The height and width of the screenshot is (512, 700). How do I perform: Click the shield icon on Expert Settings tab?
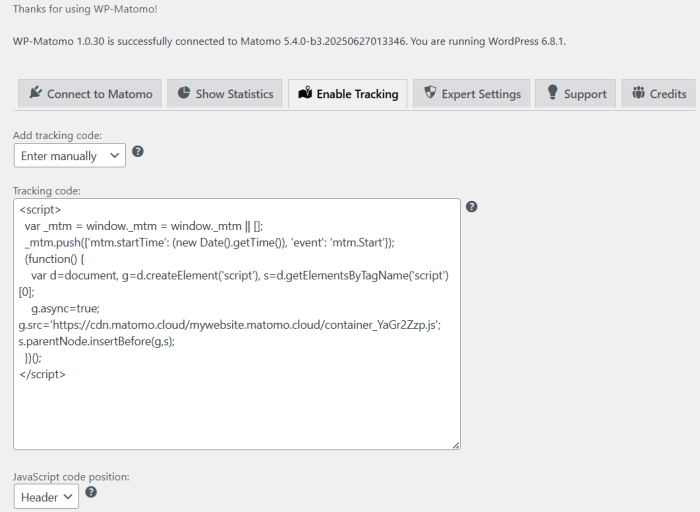(430, 92)
